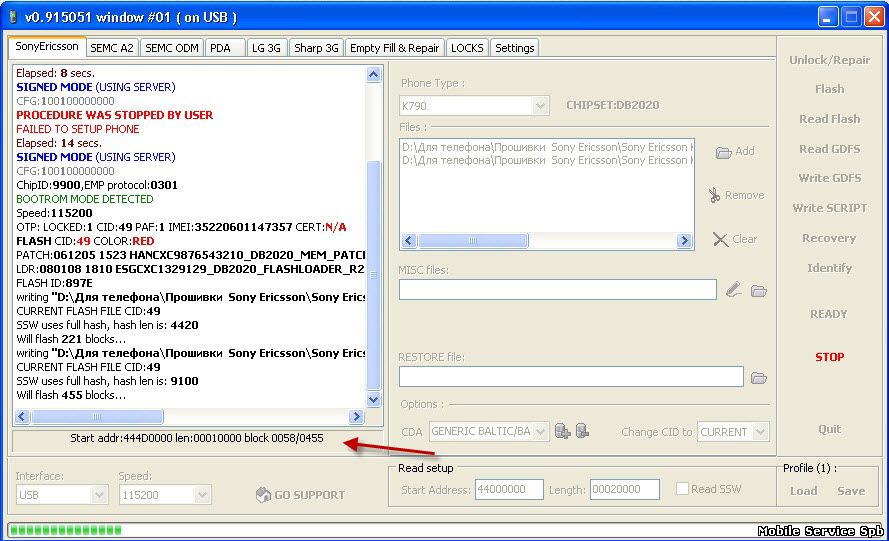Click the 'CHIPSET:DB2020' label

pyautogui.click(x=612, y=105)
